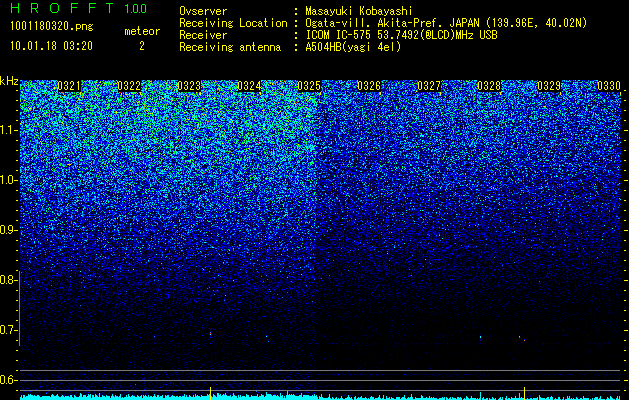Click the 0.6 kHz axis label
Screen dimensions: 629x400
pos(8,380)
